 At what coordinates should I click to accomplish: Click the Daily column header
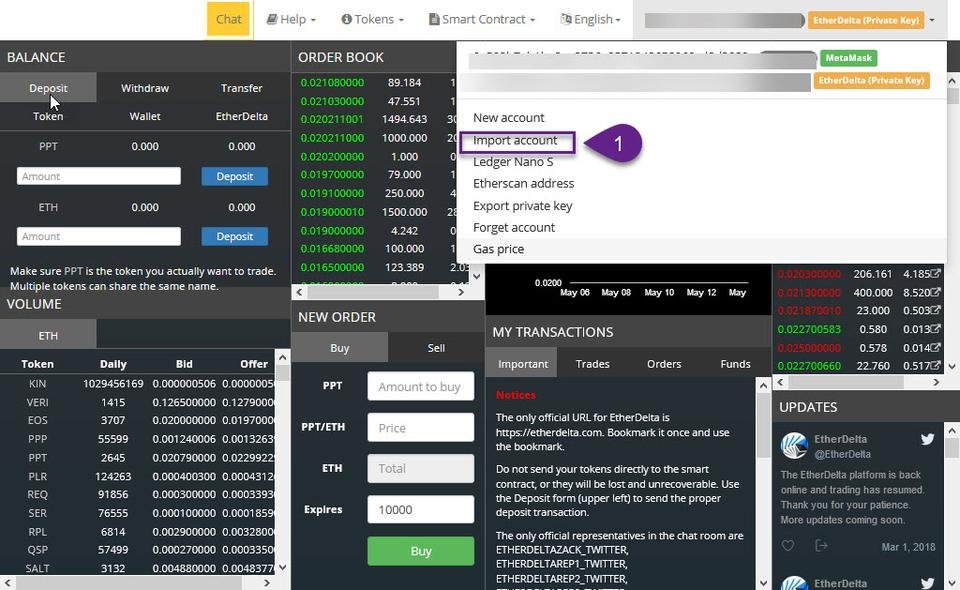click(113, 364)
